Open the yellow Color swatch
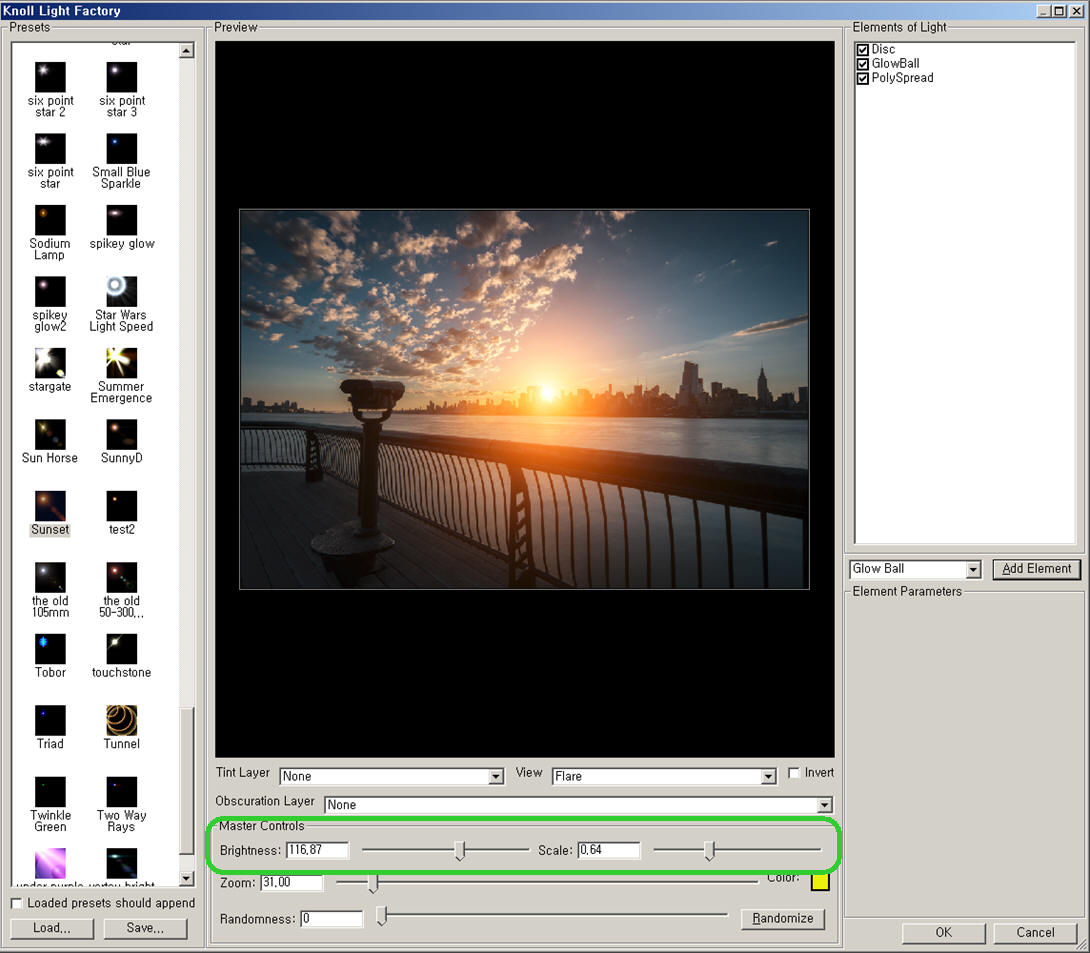Viewport: 1090px width, 953px height. (820, 881)
